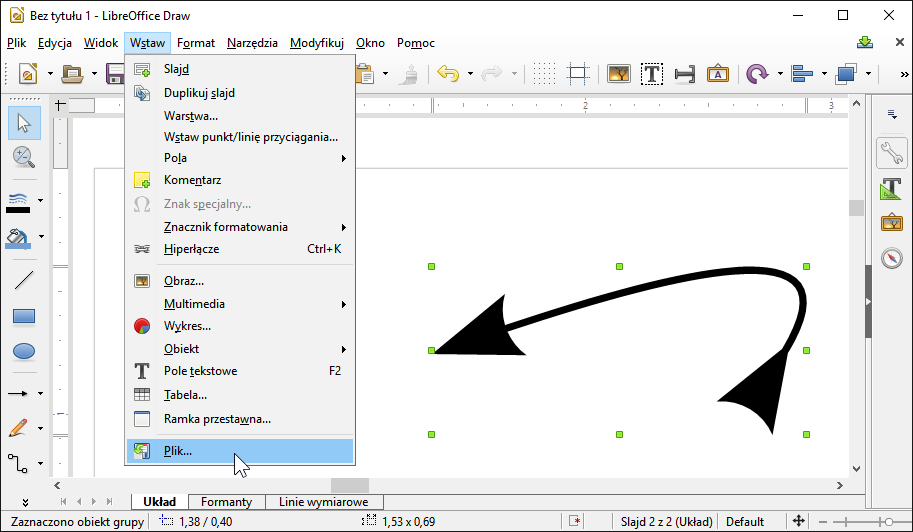Viewport: 913px width, 532px height.
Task: Open the Format menu
Action: tap(196, 43)
